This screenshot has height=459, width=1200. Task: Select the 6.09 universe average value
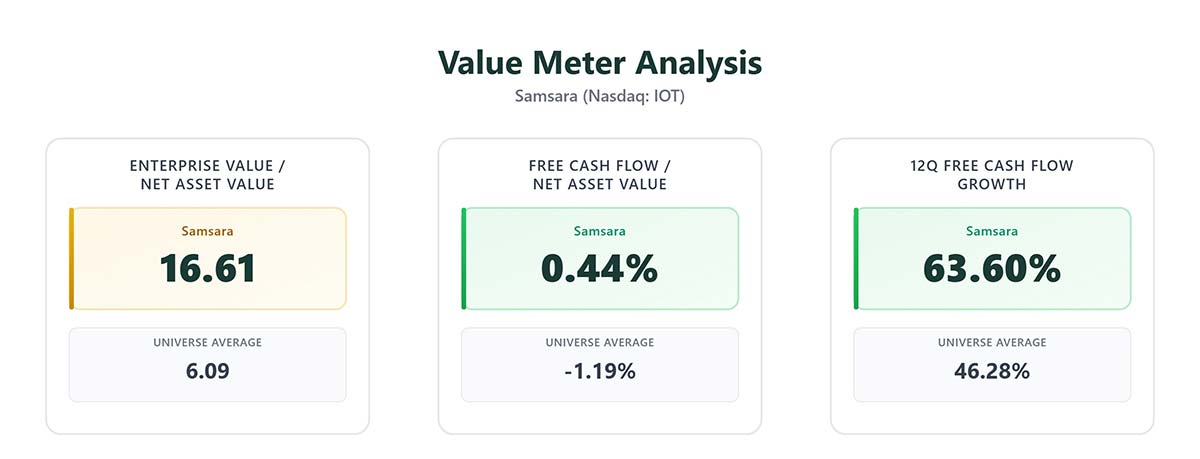(208, 372)
